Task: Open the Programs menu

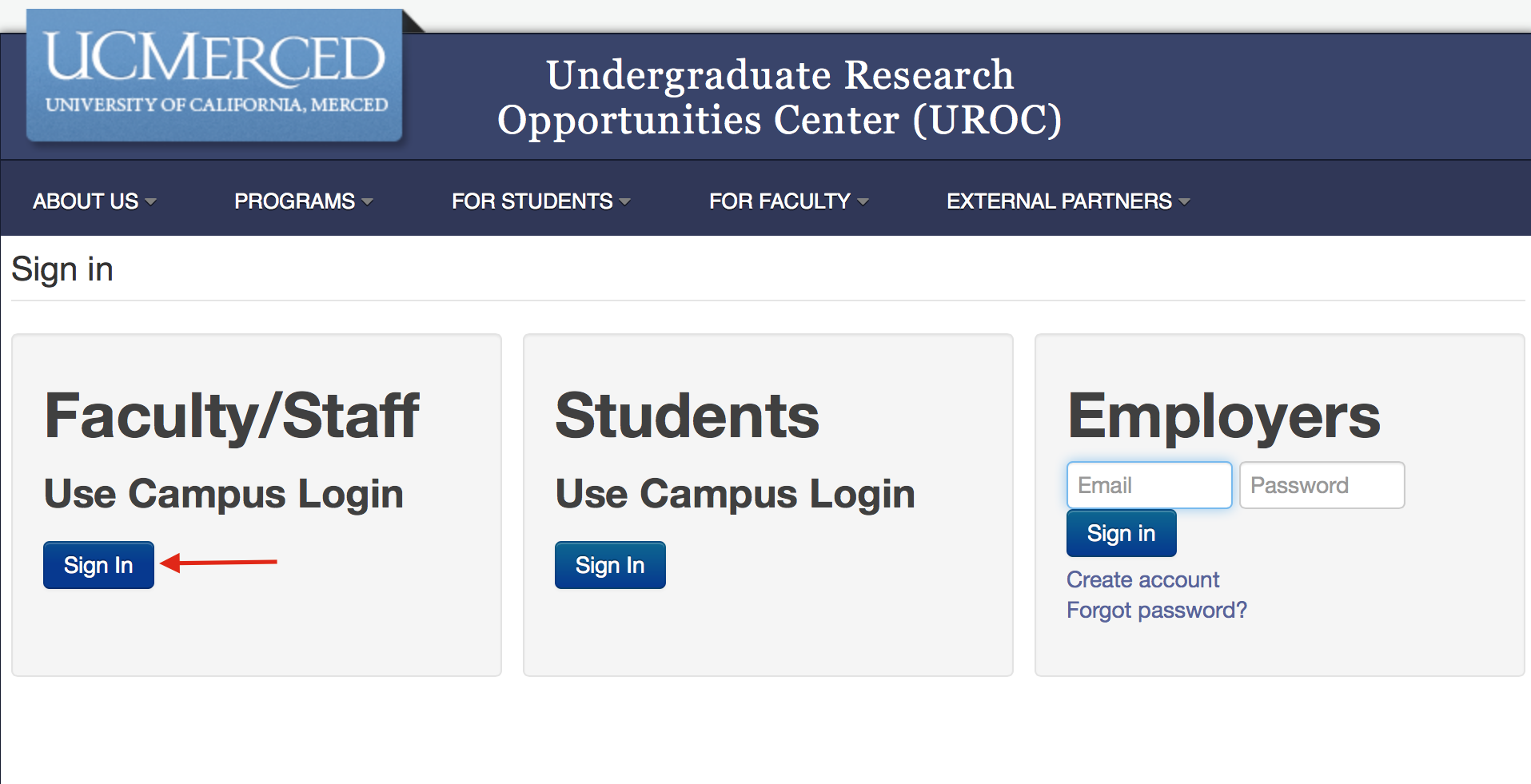Action: point(294,201)
